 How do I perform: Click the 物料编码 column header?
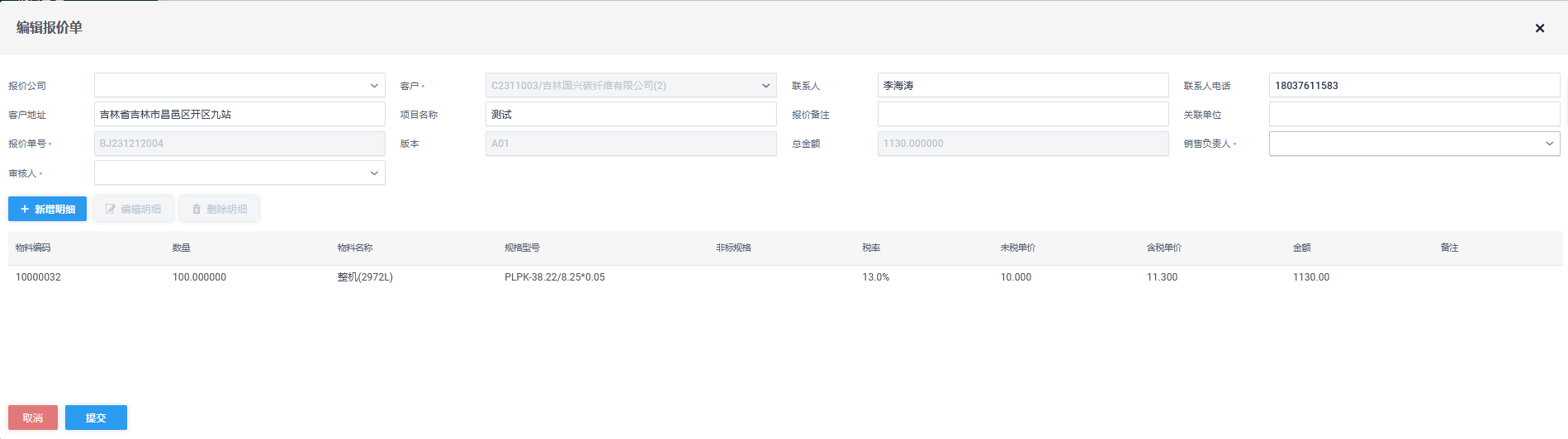click(33, 248)
